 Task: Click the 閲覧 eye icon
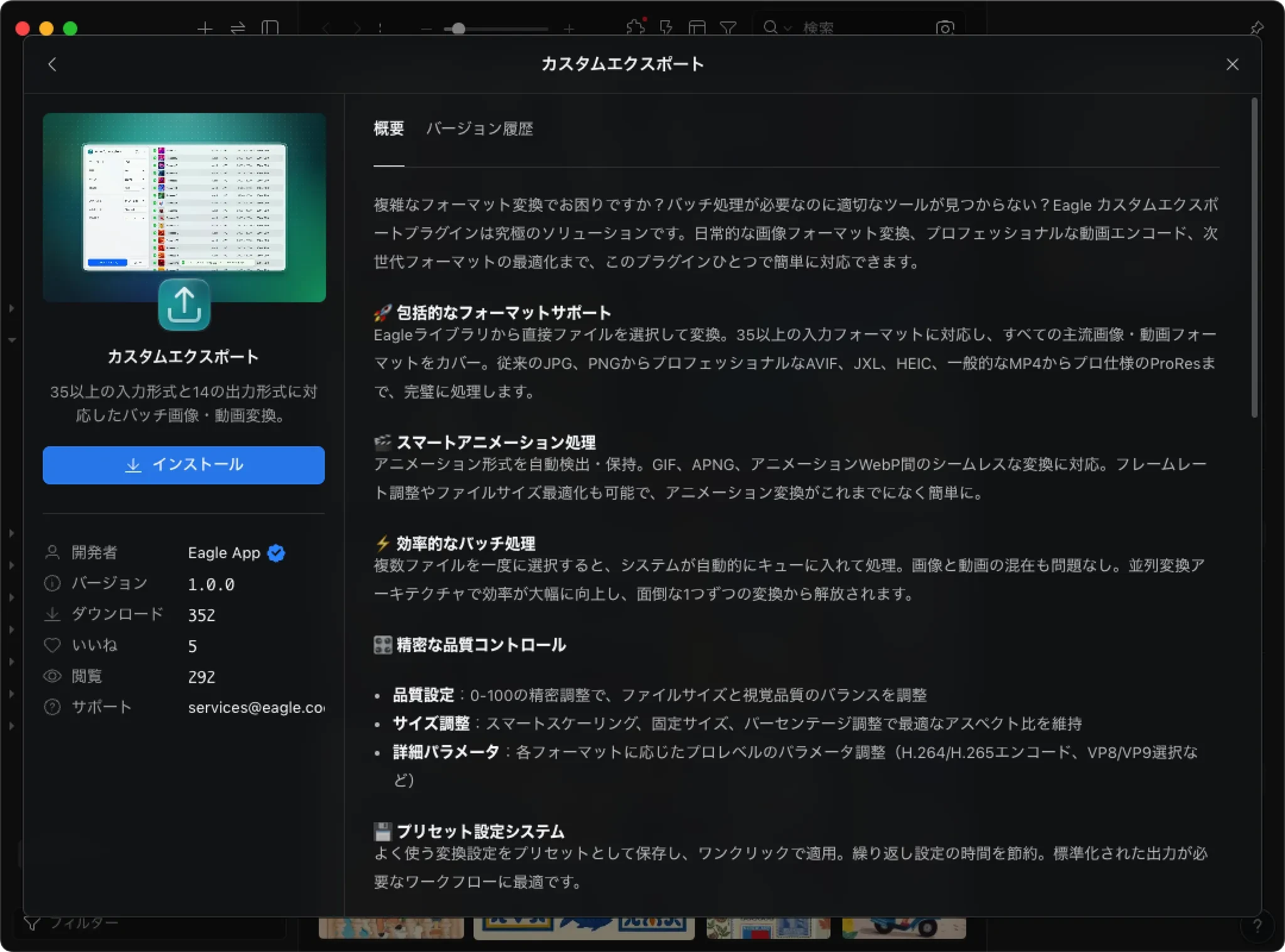53,676
